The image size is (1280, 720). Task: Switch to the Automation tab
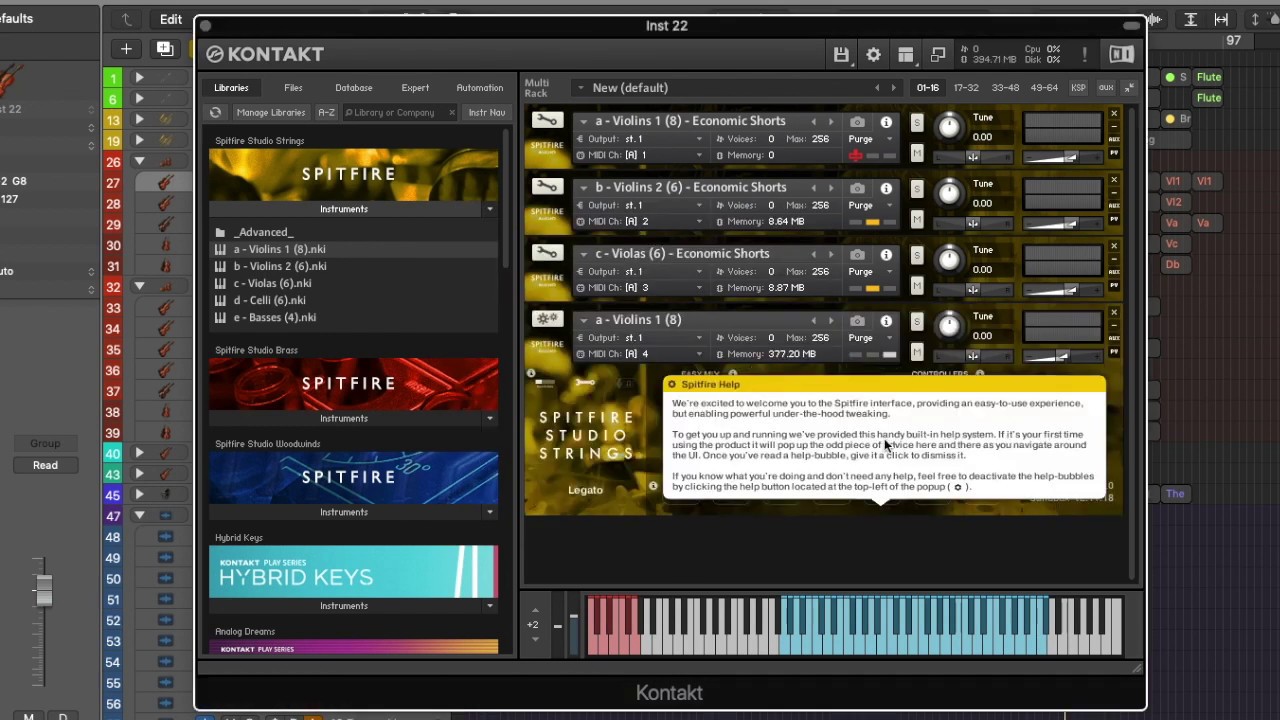coord(480,88)
